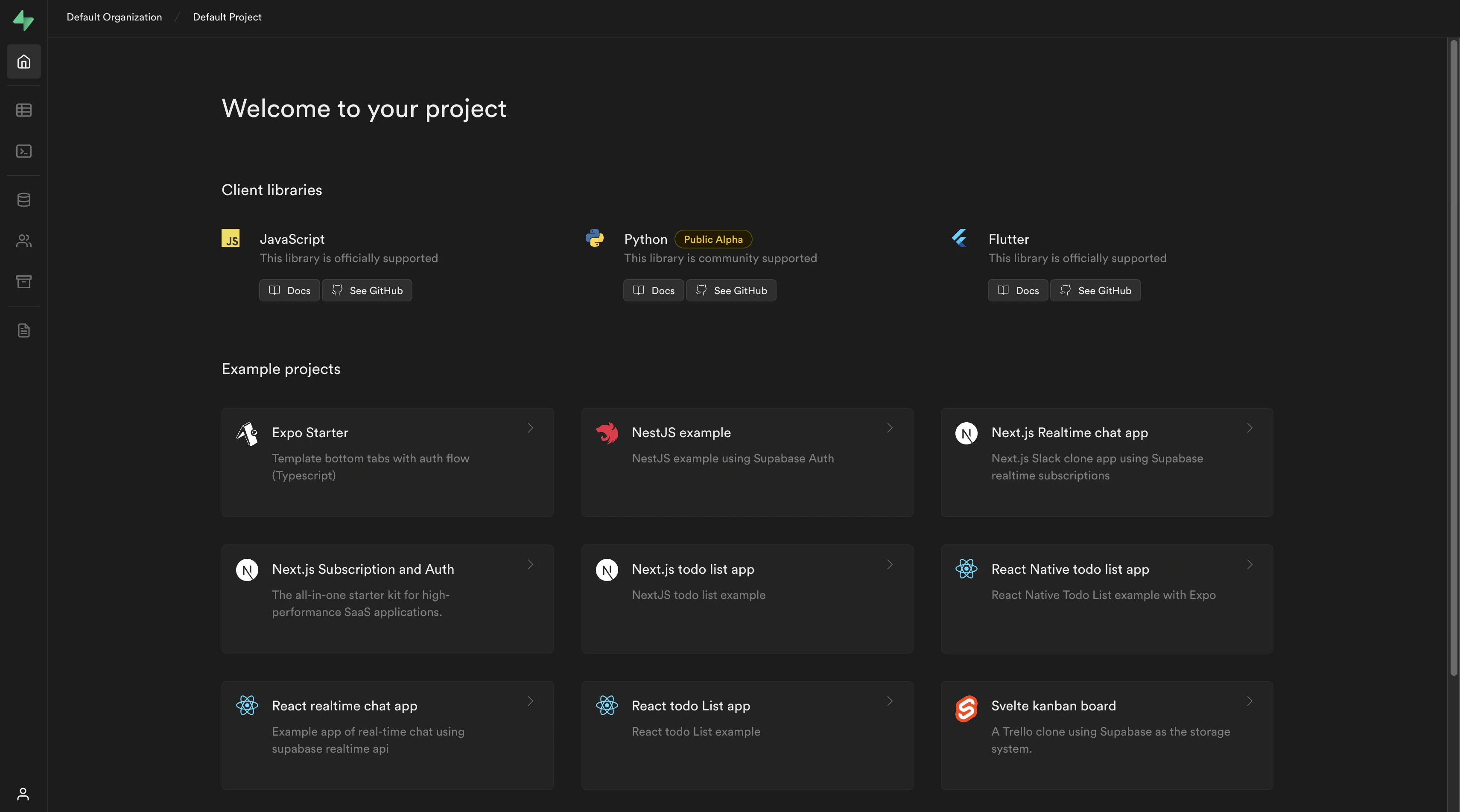
Task: Expand React todo List app chevron
Action: pyautogui.click(x=890, y=701)
